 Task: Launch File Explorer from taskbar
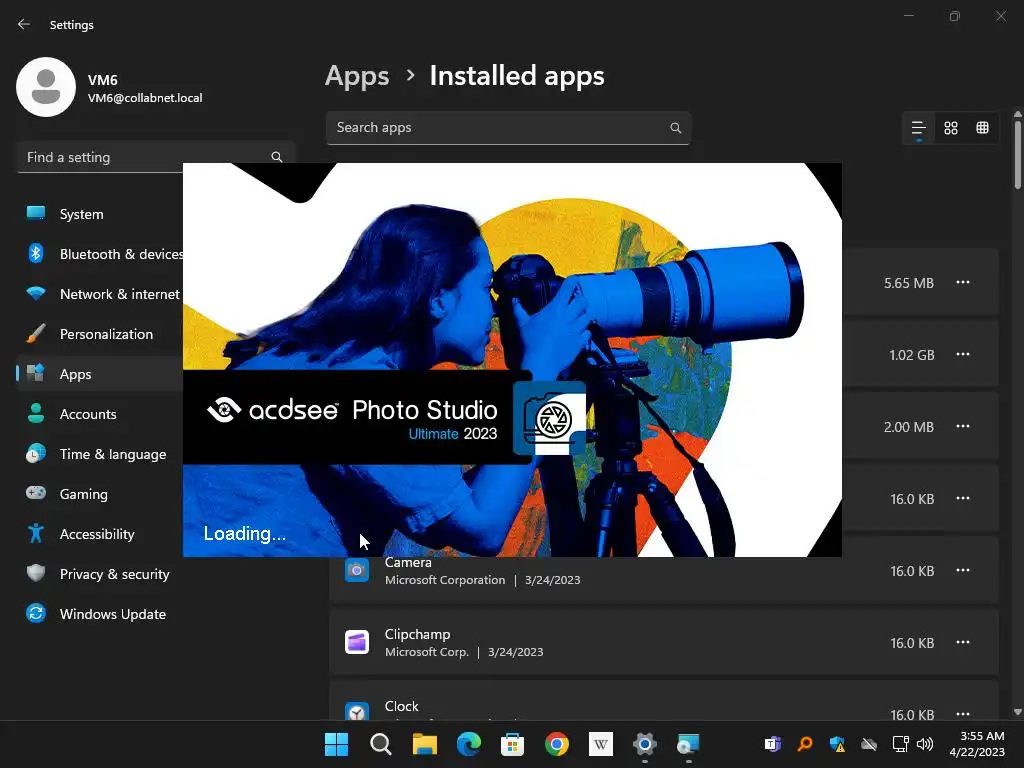[x=424, y=744]
